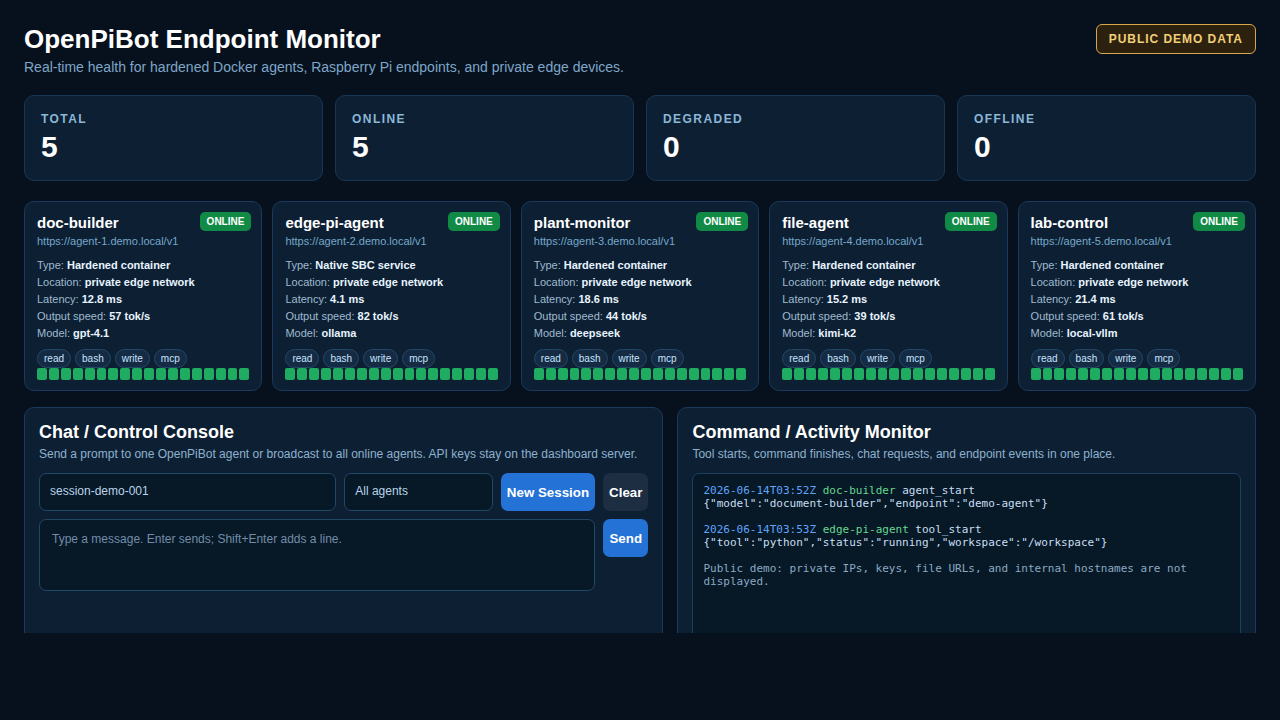Viewport: 1280px width, 720px height.
Task: Click lab-control's ONLINE status badge
Action: tap(1219, 221)
